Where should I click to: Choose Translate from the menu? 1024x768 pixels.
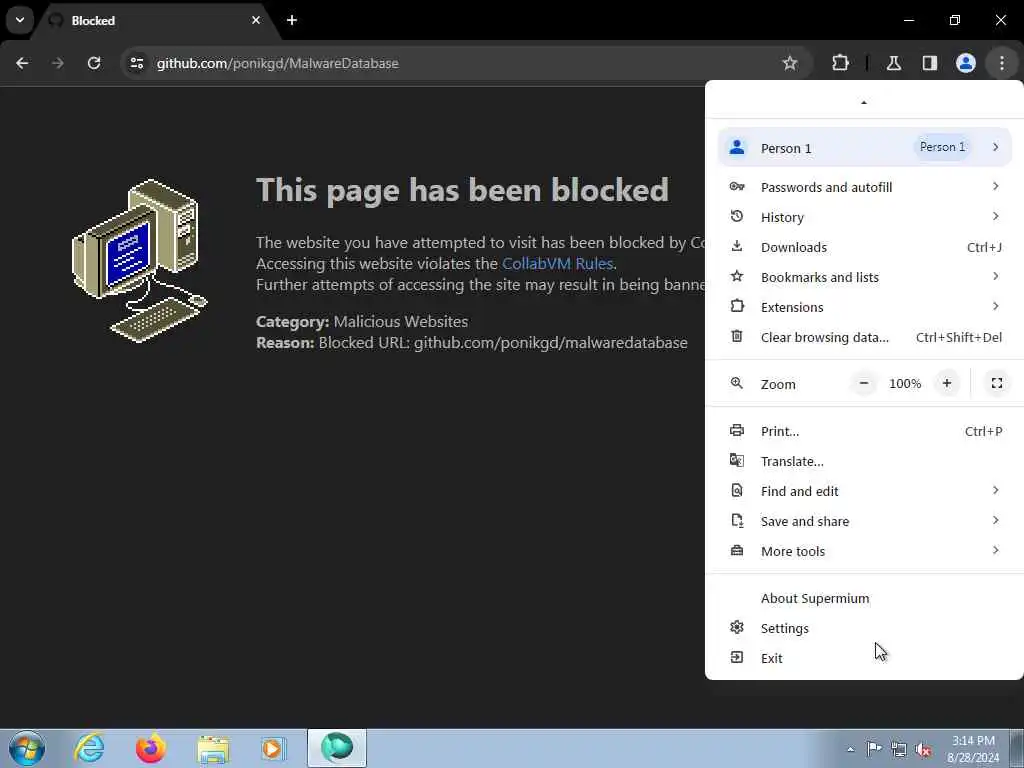tap(865, 462)
